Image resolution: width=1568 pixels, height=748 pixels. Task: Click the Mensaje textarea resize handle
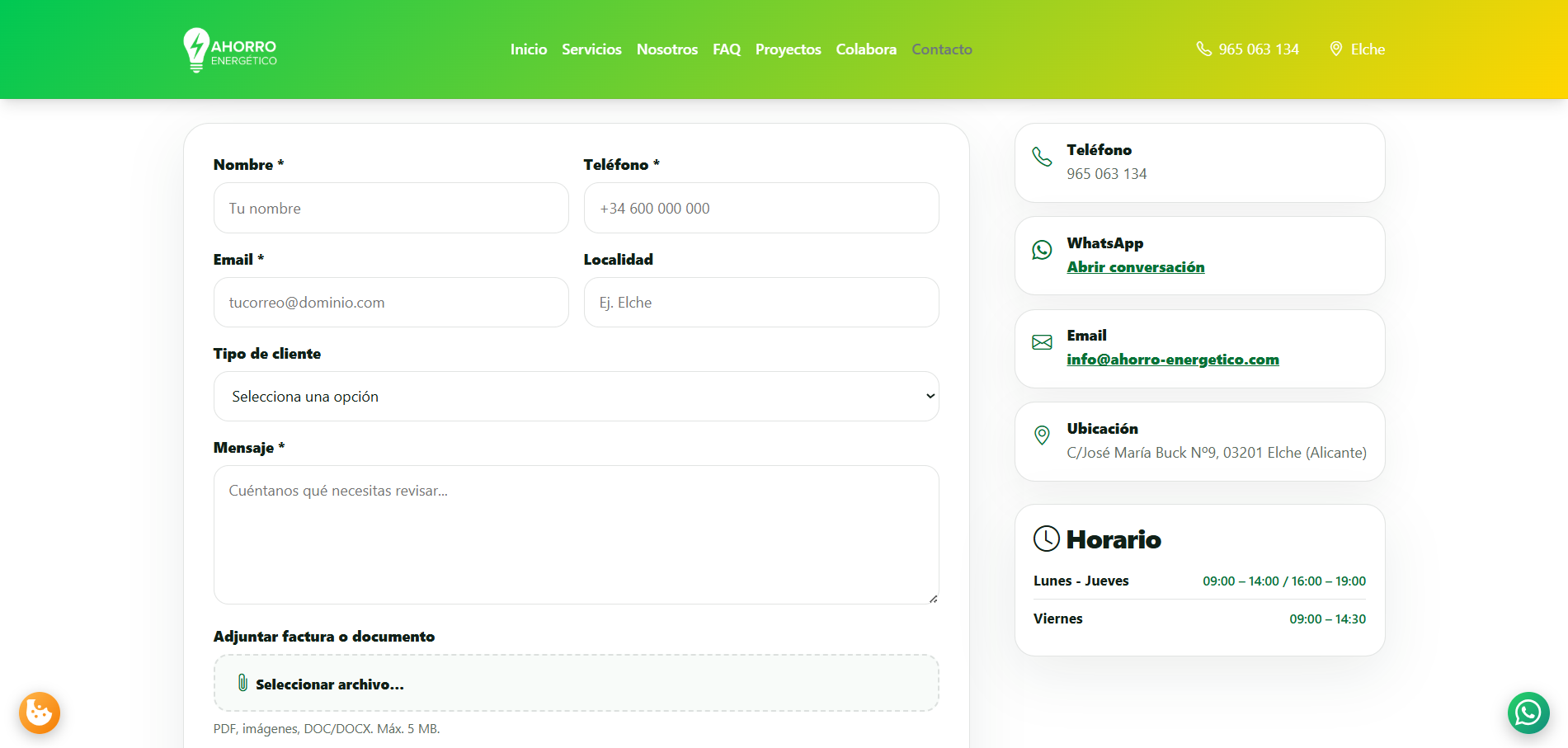pyautogui.click(x=933, y=599)
